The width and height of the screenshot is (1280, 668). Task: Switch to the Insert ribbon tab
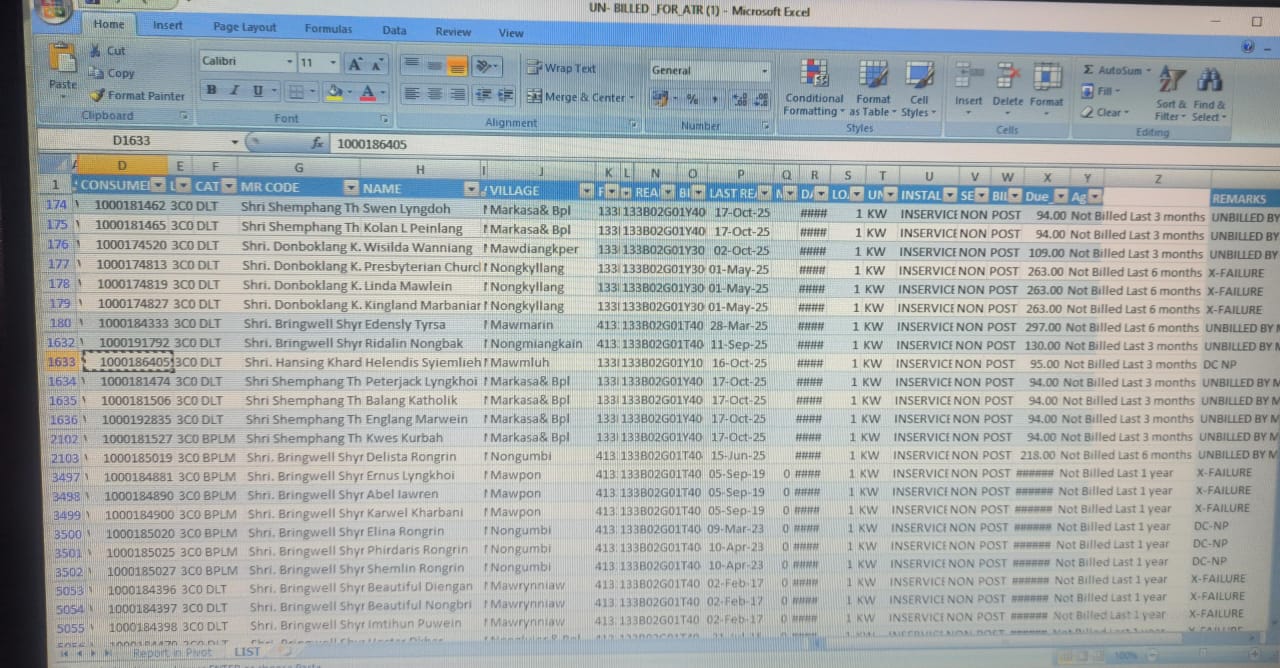click(168, 25)
